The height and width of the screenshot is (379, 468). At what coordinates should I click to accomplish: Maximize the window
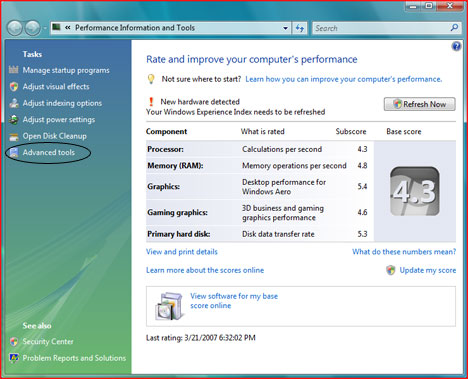point(429,6)
